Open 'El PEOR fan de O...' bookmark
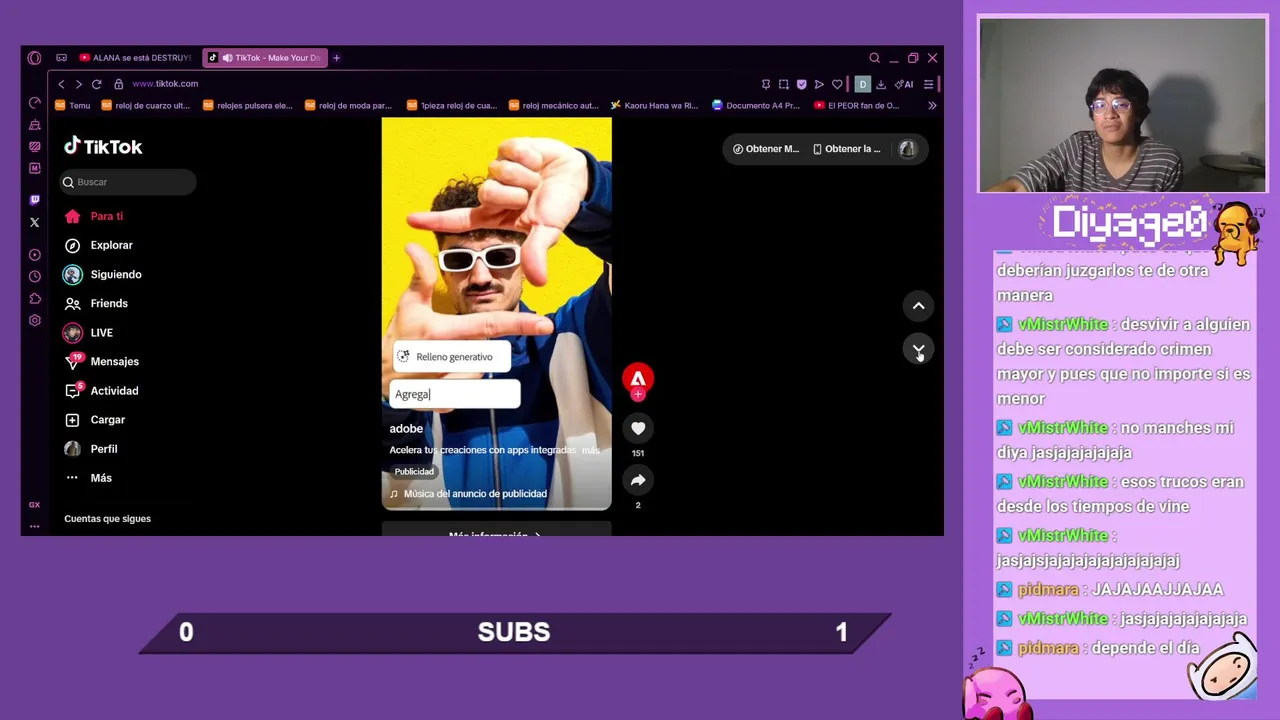Image resolution: width=1280 pixels, height=720 pixels. (857, 105)
